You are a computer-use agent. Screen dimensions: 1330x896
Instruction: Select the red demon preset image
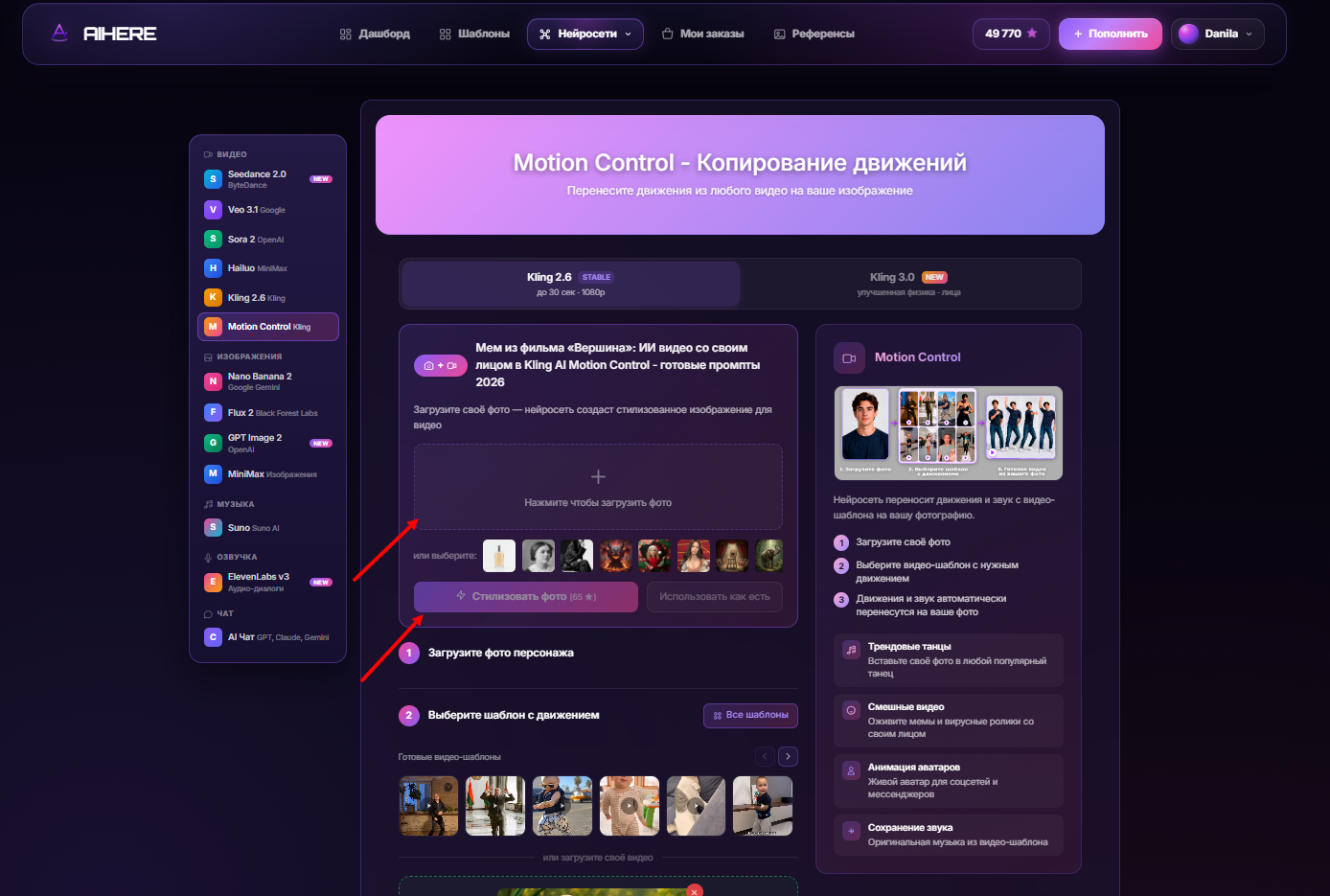click(616, 556)
